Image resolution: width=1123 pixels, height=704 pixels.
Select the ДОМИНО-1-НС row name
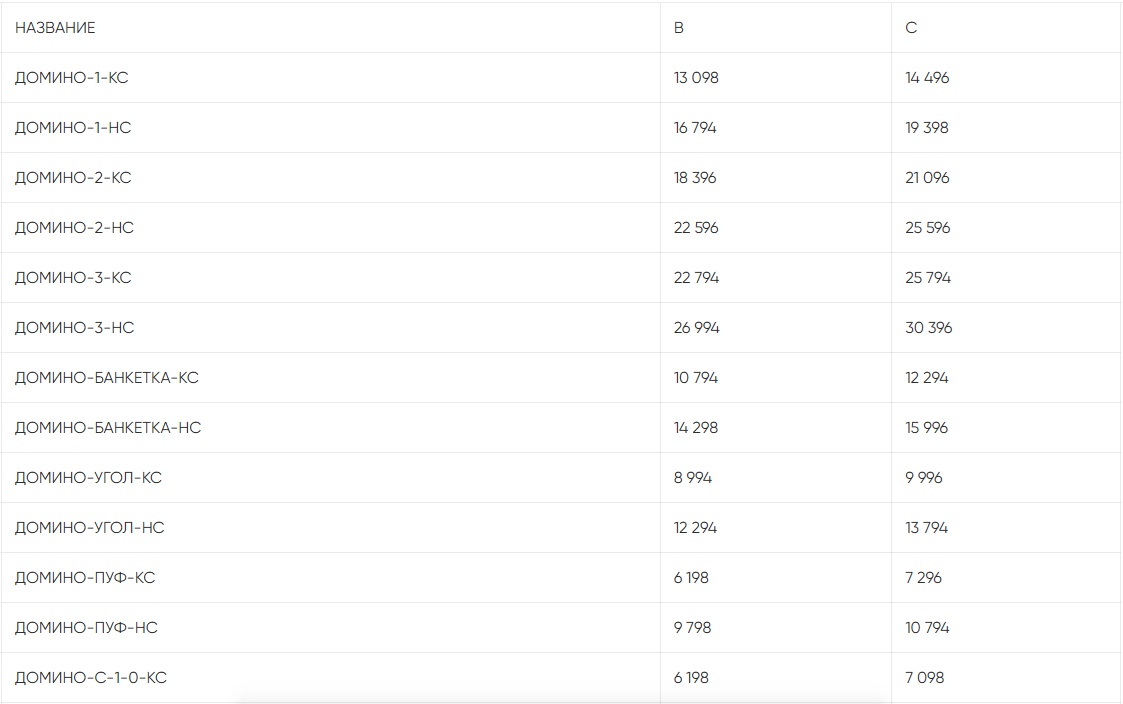(73, 128)
